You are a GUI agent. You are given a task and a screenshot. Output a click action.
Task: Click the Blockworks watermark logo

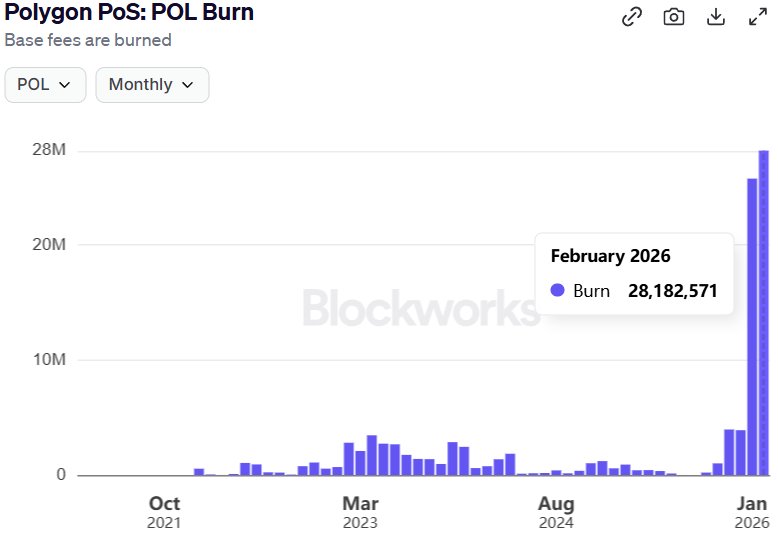tap(421, 308)
